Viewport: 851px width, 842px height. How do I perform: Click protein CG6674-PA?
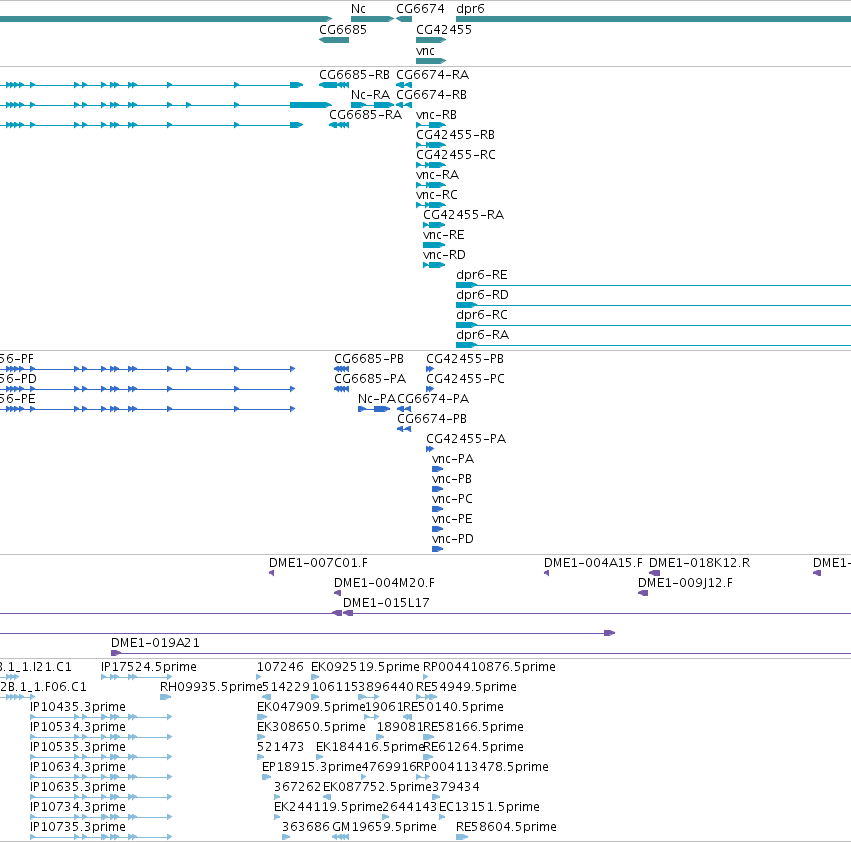(433, 398)
